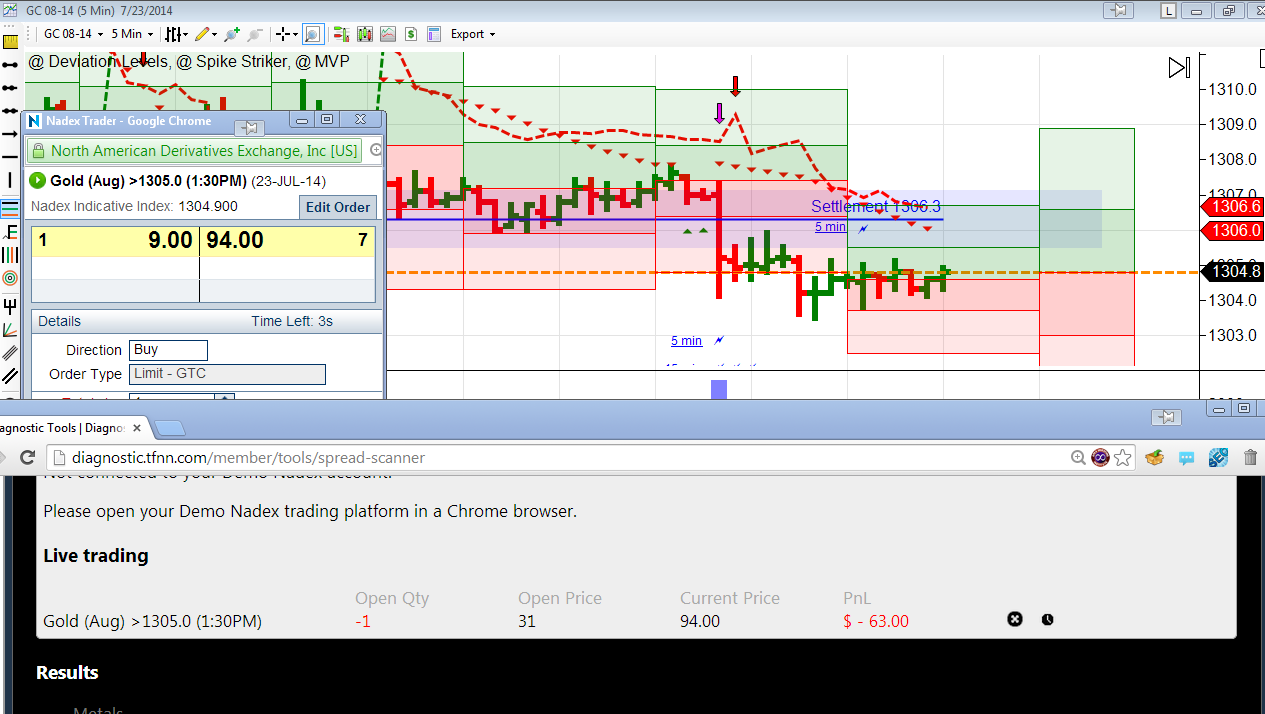Click the trash can extension icon

coord(1250,457)
